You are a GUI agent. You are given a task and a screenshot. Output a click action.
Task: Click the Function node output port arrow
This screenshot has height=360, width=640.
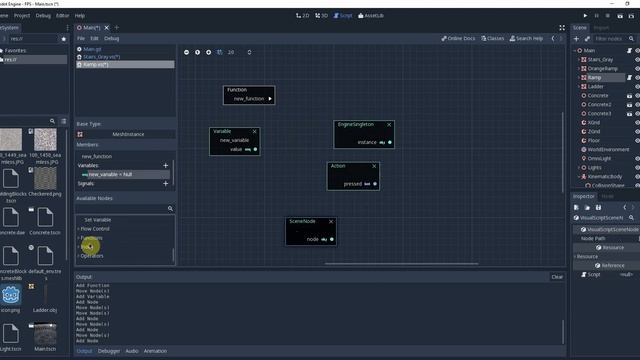click(270, 99)
